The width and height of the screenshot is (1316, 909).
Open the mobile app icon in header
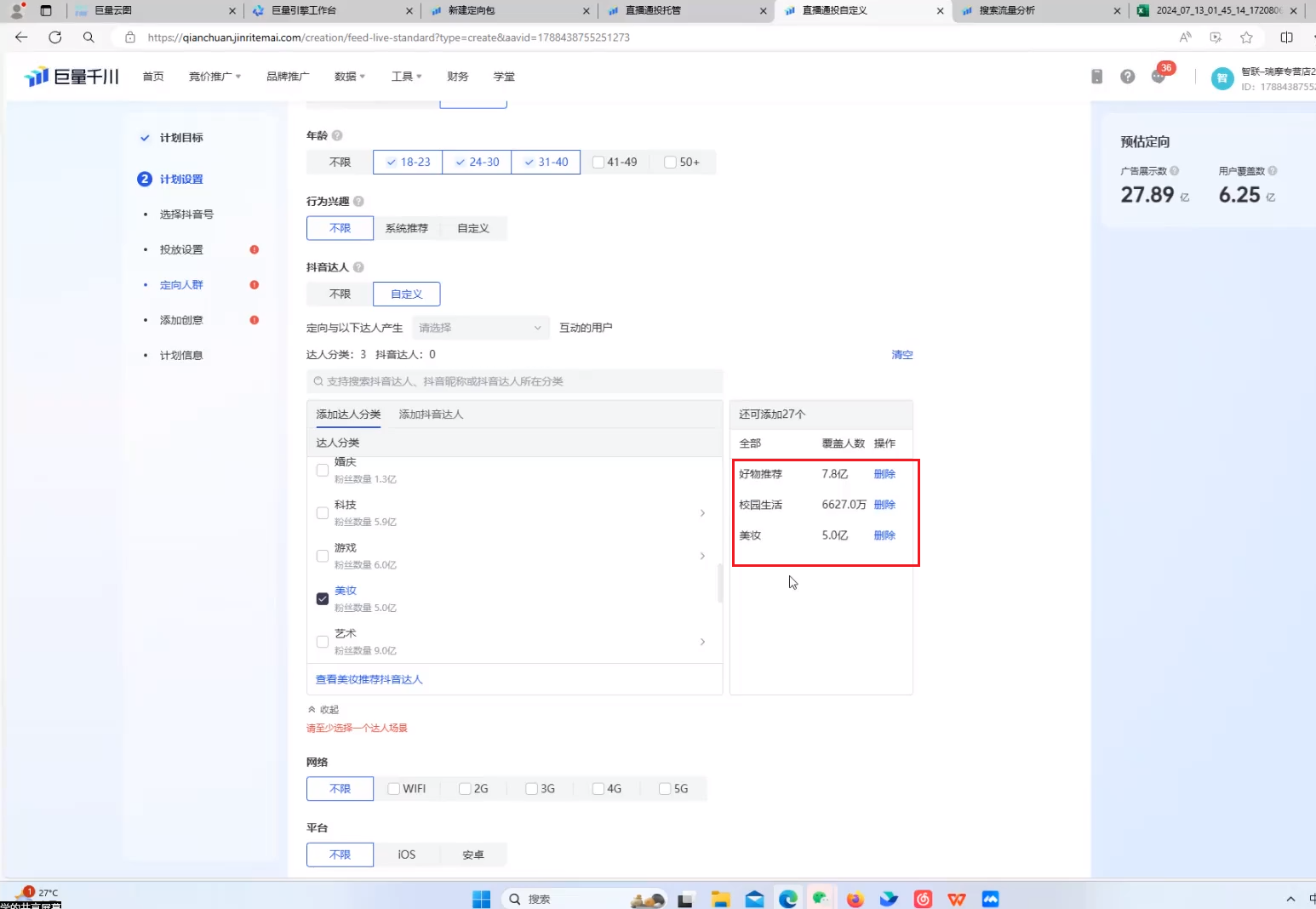point(1096,77)
